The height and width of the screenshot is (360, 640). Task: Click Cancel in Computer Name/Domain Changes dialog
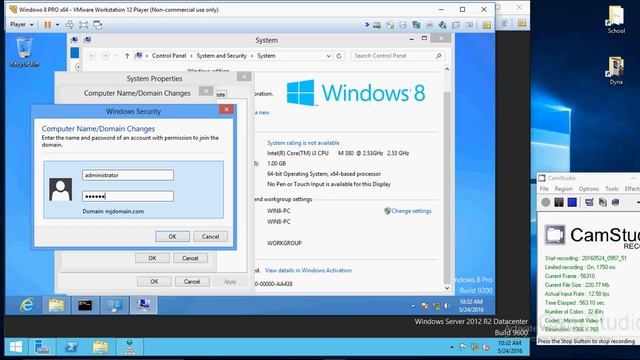(x=190, y=258)
